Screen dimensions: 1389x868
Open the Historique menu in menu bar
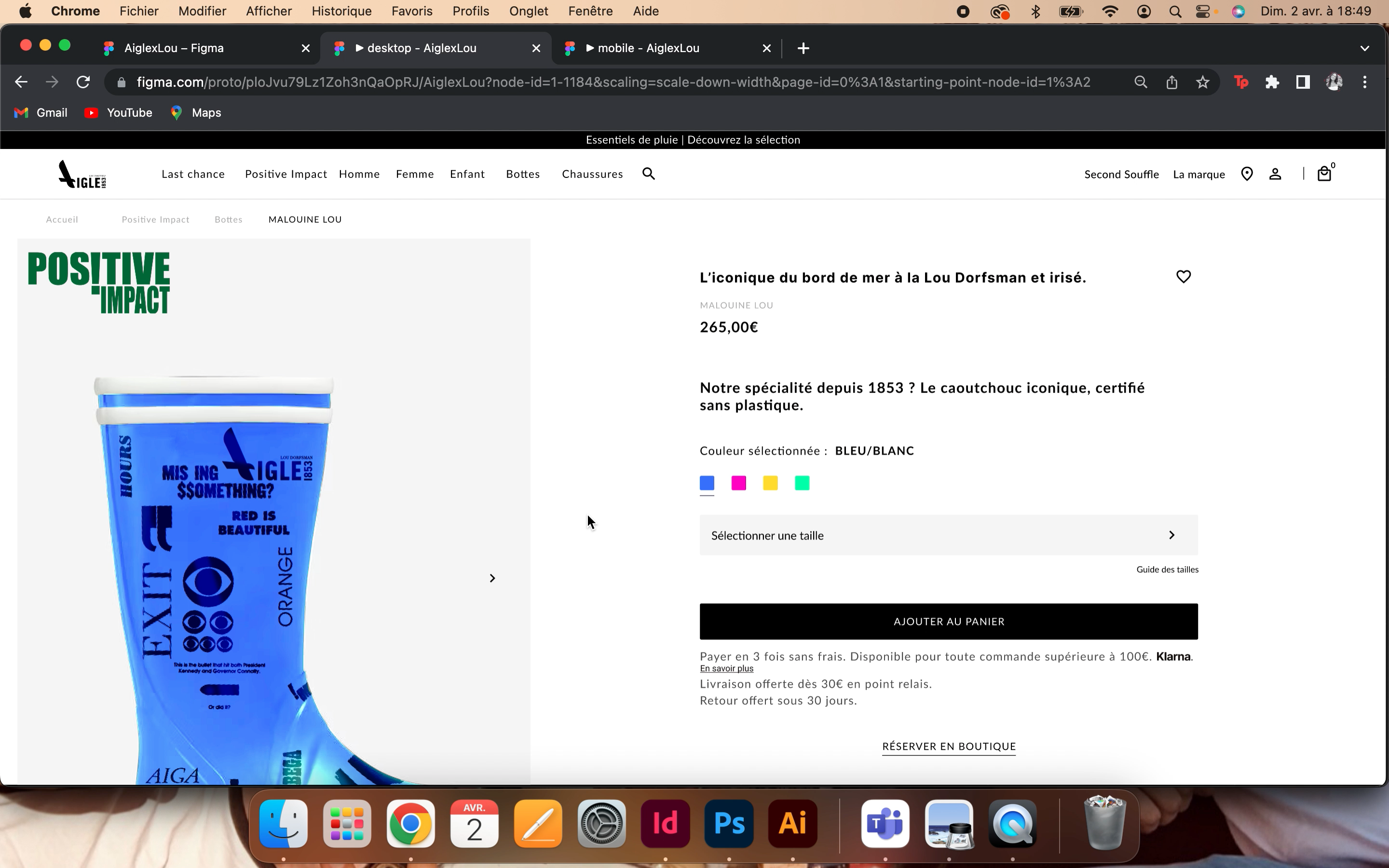point(341,11)
